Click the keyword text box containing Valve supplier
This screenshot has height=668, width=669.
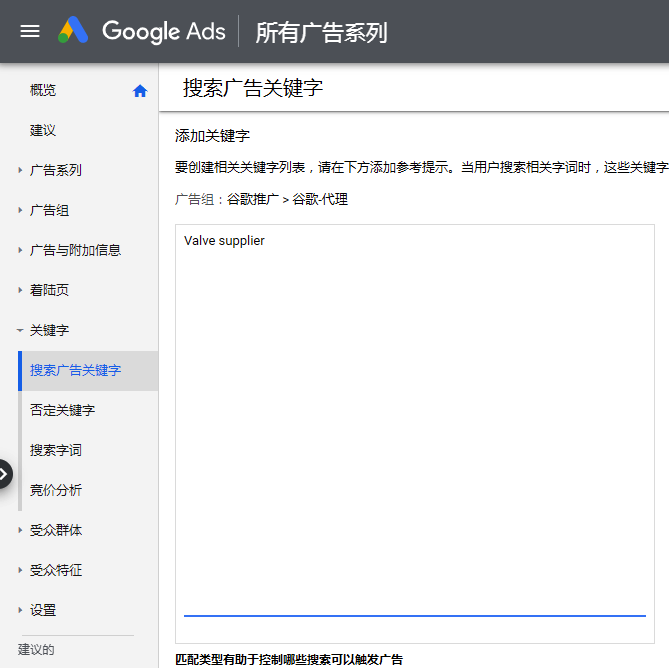[414, 420]
